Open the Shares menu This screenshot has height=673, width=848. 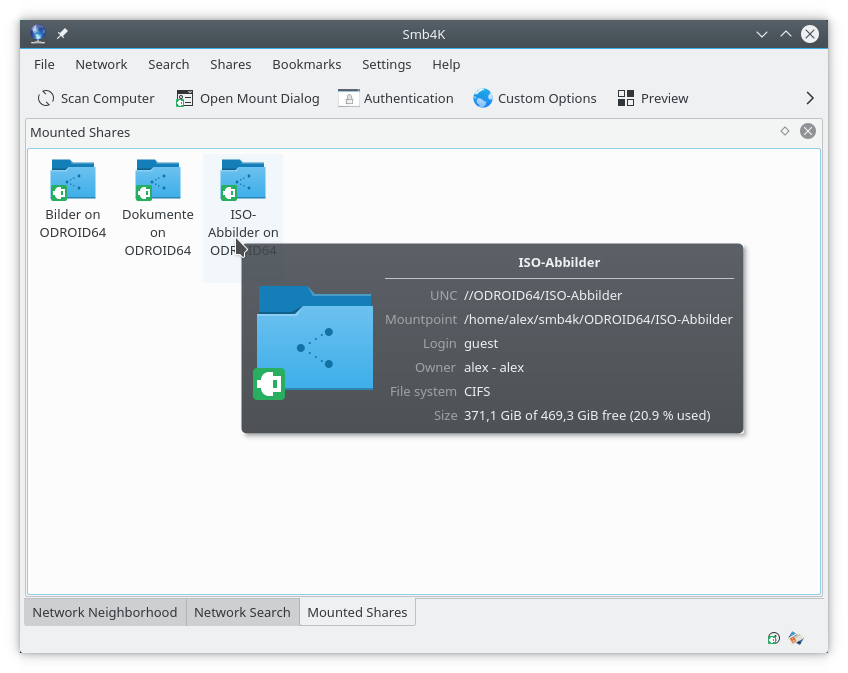pos(230,64)
